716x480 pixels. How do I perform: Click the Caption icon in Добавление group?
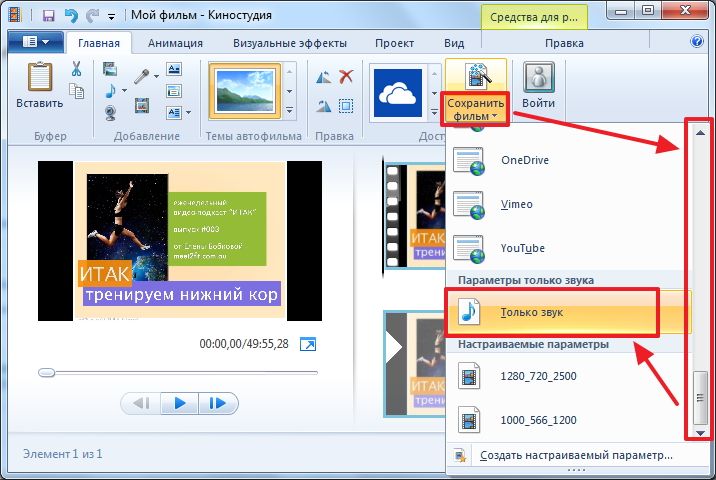pyautogui.click(x=174, y=90)
